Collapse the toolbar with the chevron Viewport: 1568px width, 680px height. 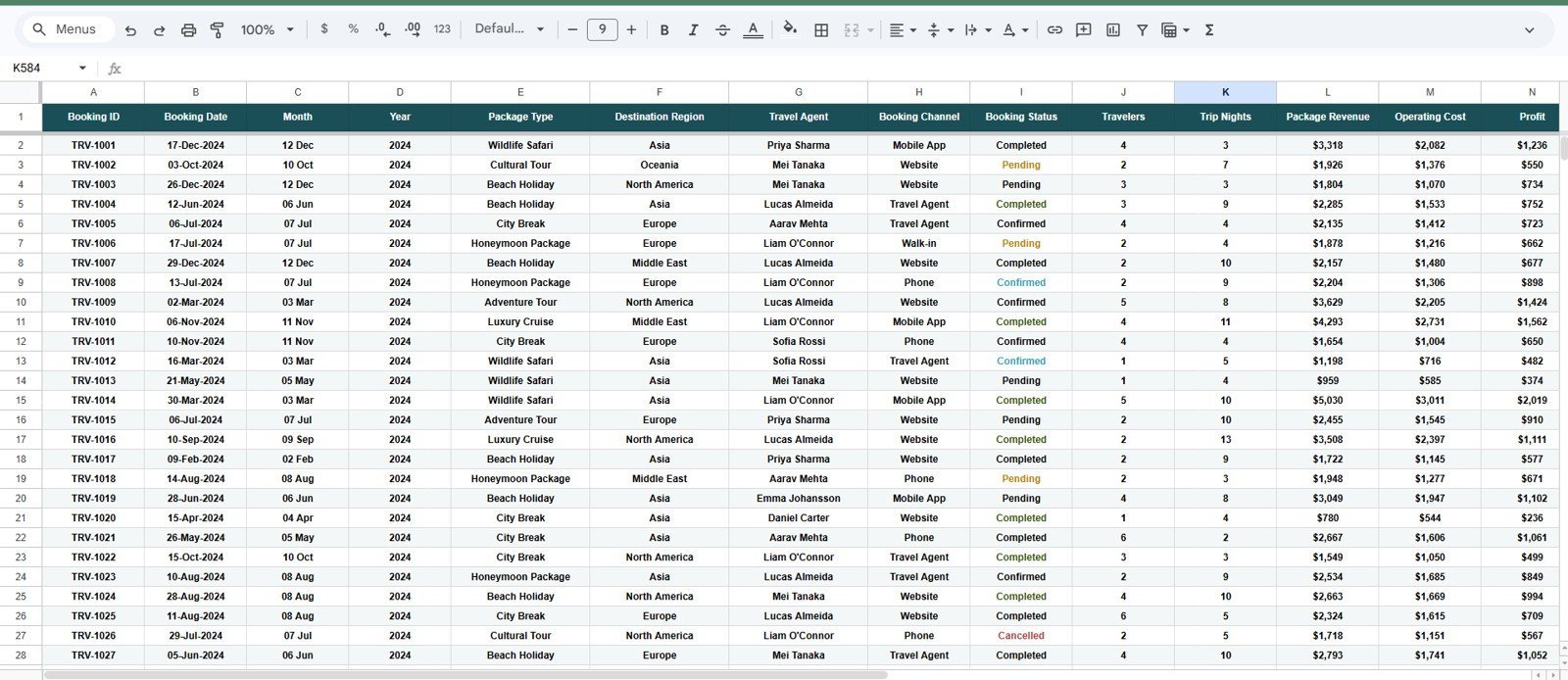pos(1529,30)
